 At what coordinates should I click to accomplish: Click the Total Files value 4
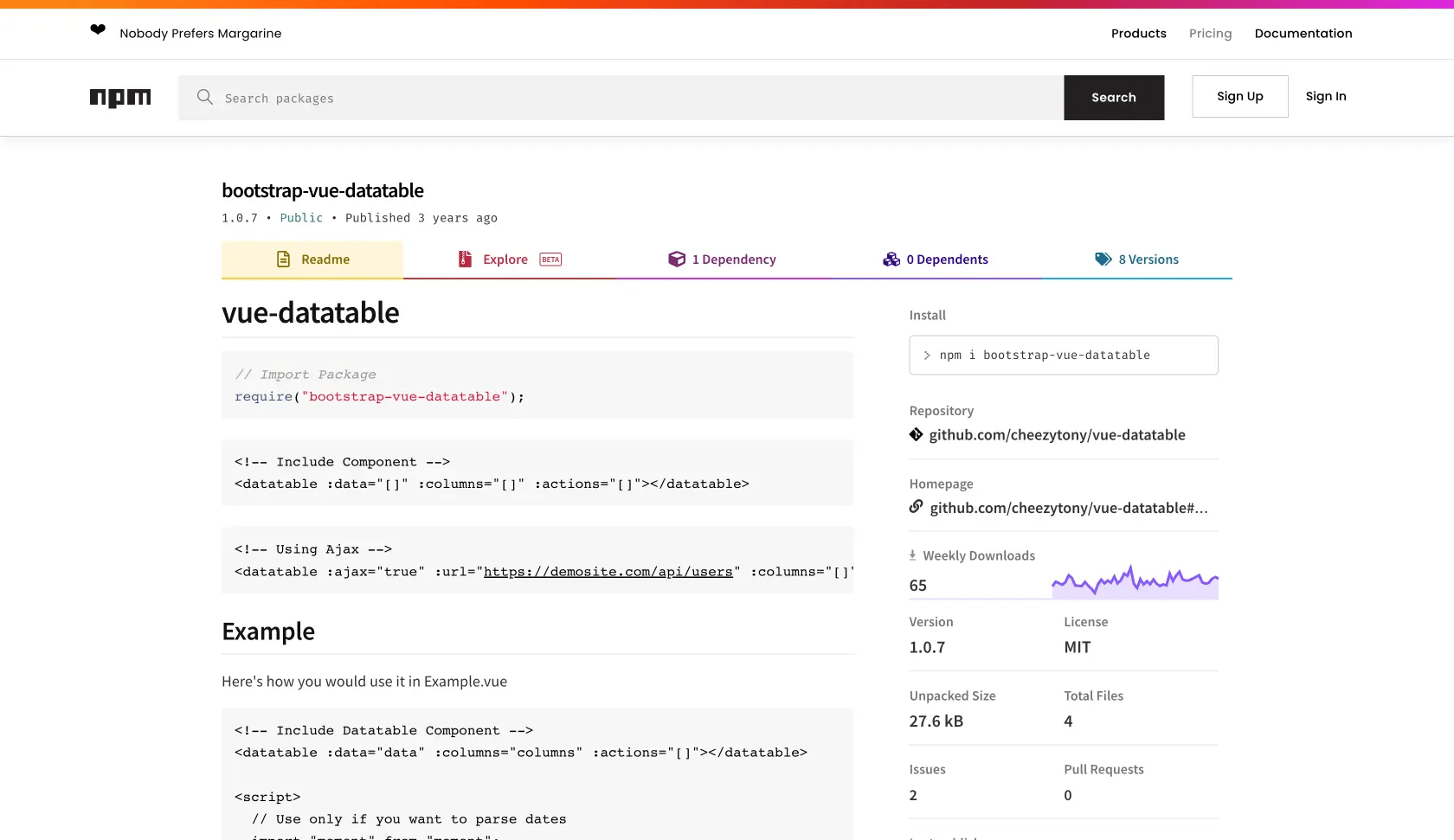coord(1068,721)
